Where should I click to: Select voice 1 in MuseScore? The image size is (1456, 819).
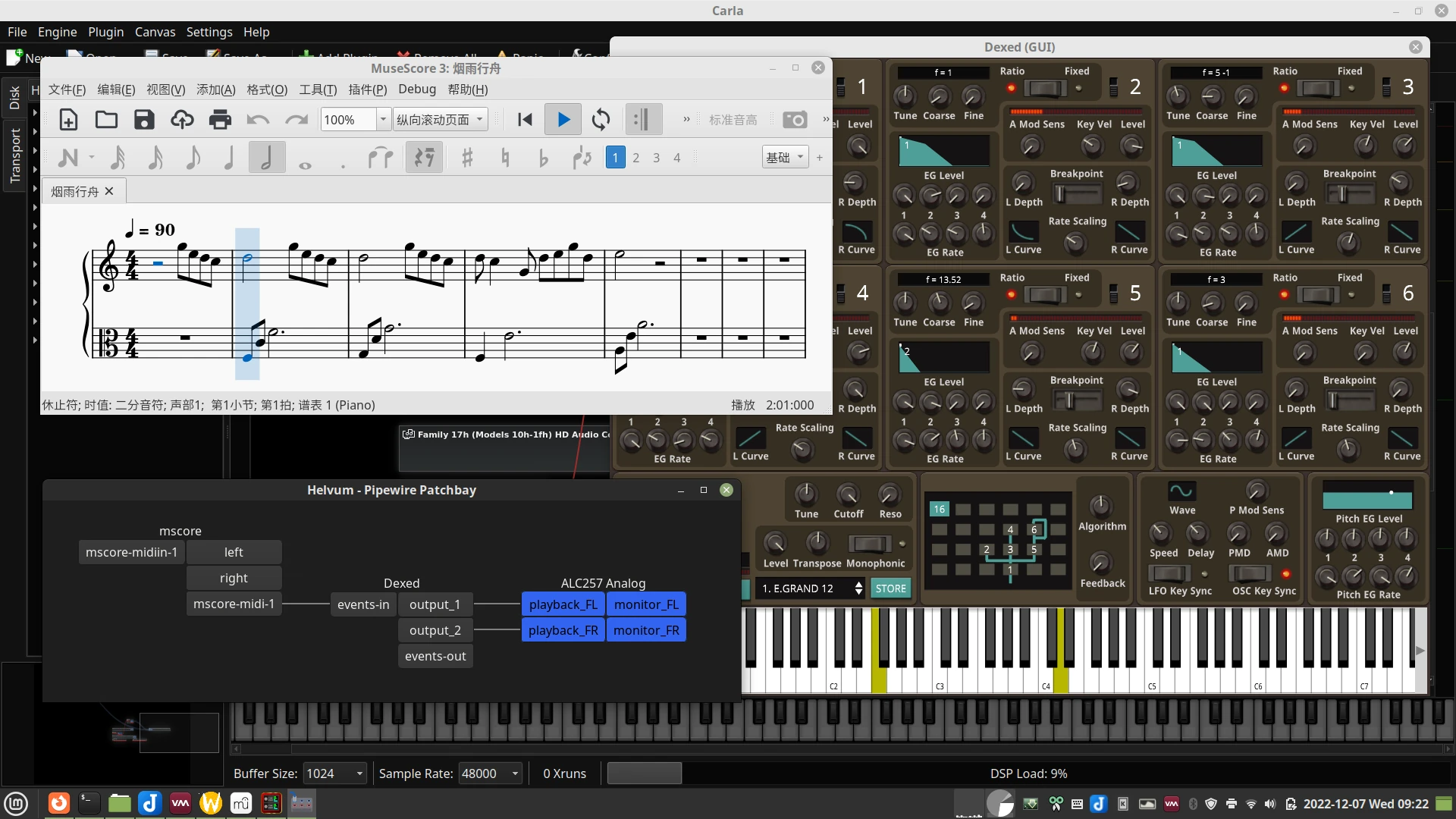pos(615,158)
